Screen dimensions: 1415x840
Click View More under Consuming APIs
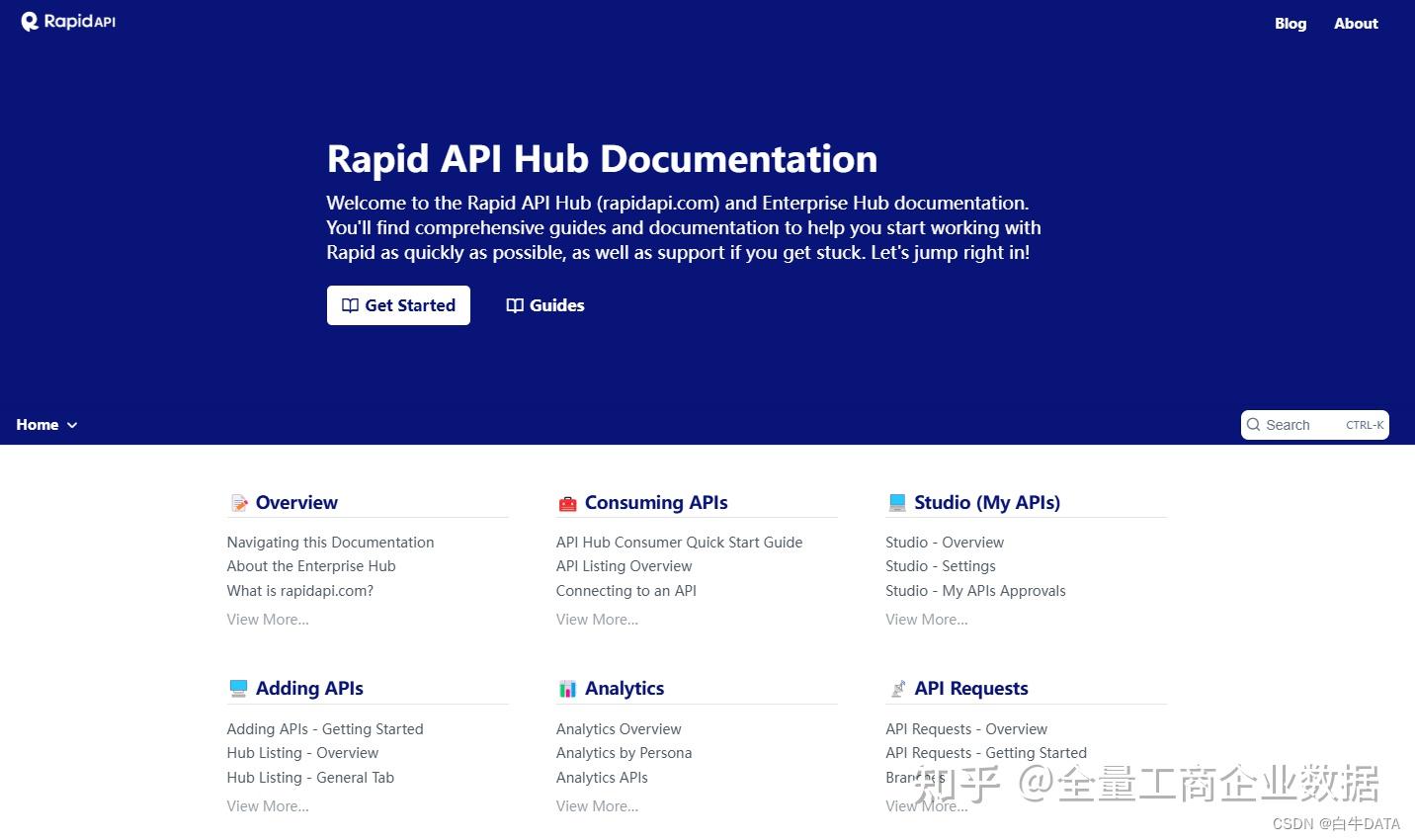tap(597, 620)
